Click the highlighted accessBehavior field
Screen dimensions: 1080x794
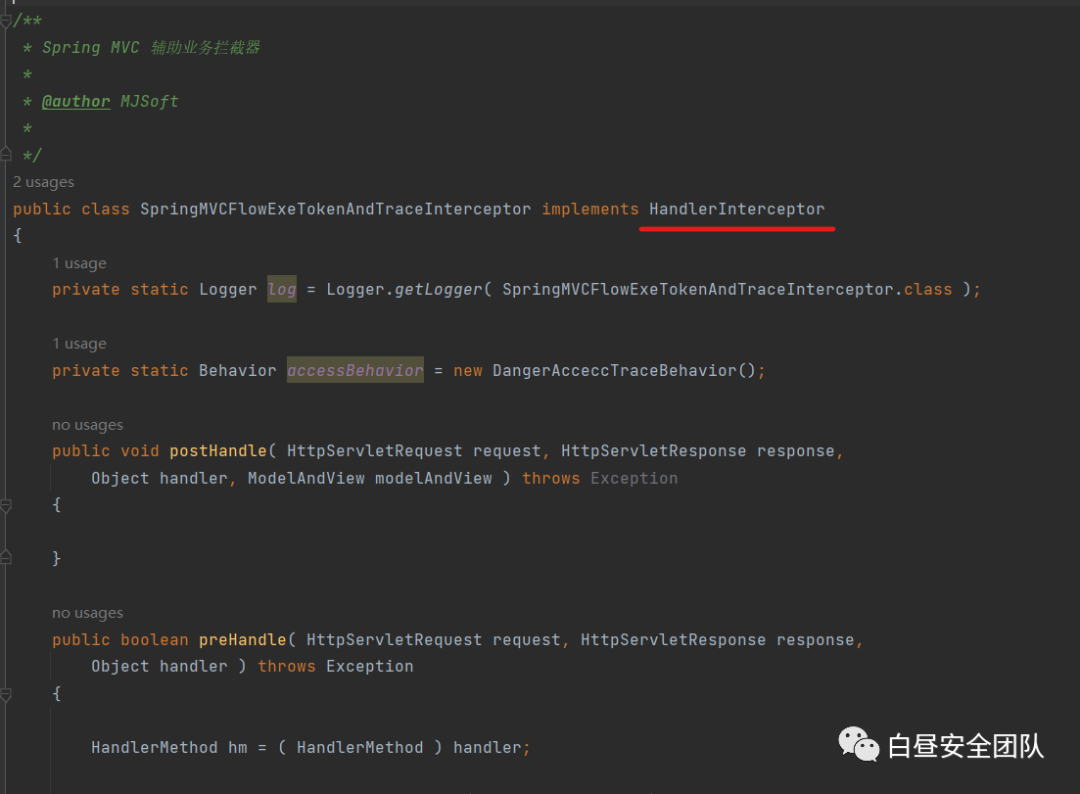tap(355, 370)
